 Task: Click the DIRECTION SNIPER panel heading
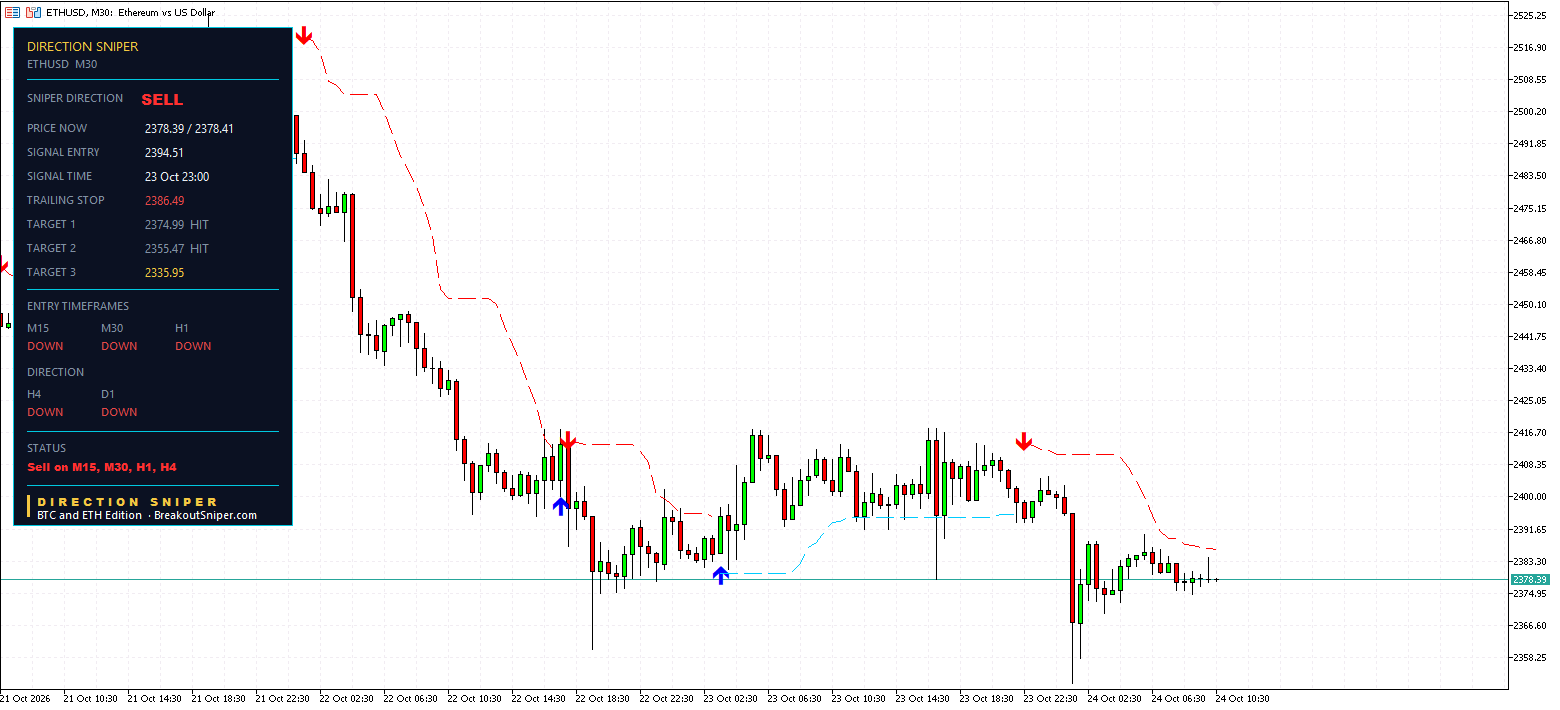83,47
